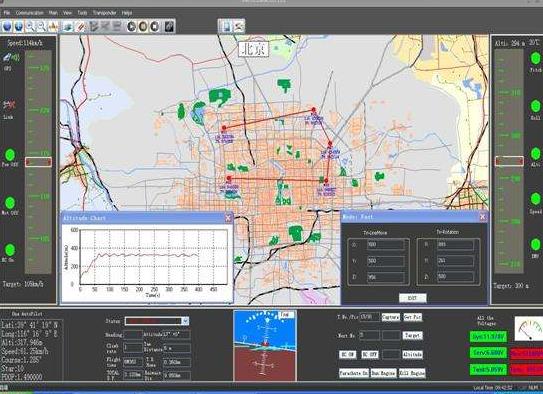Select the map layers toolbar icon
Image resolution: width=543 pixels, height=394 pixels.
(x=68, y=27)
